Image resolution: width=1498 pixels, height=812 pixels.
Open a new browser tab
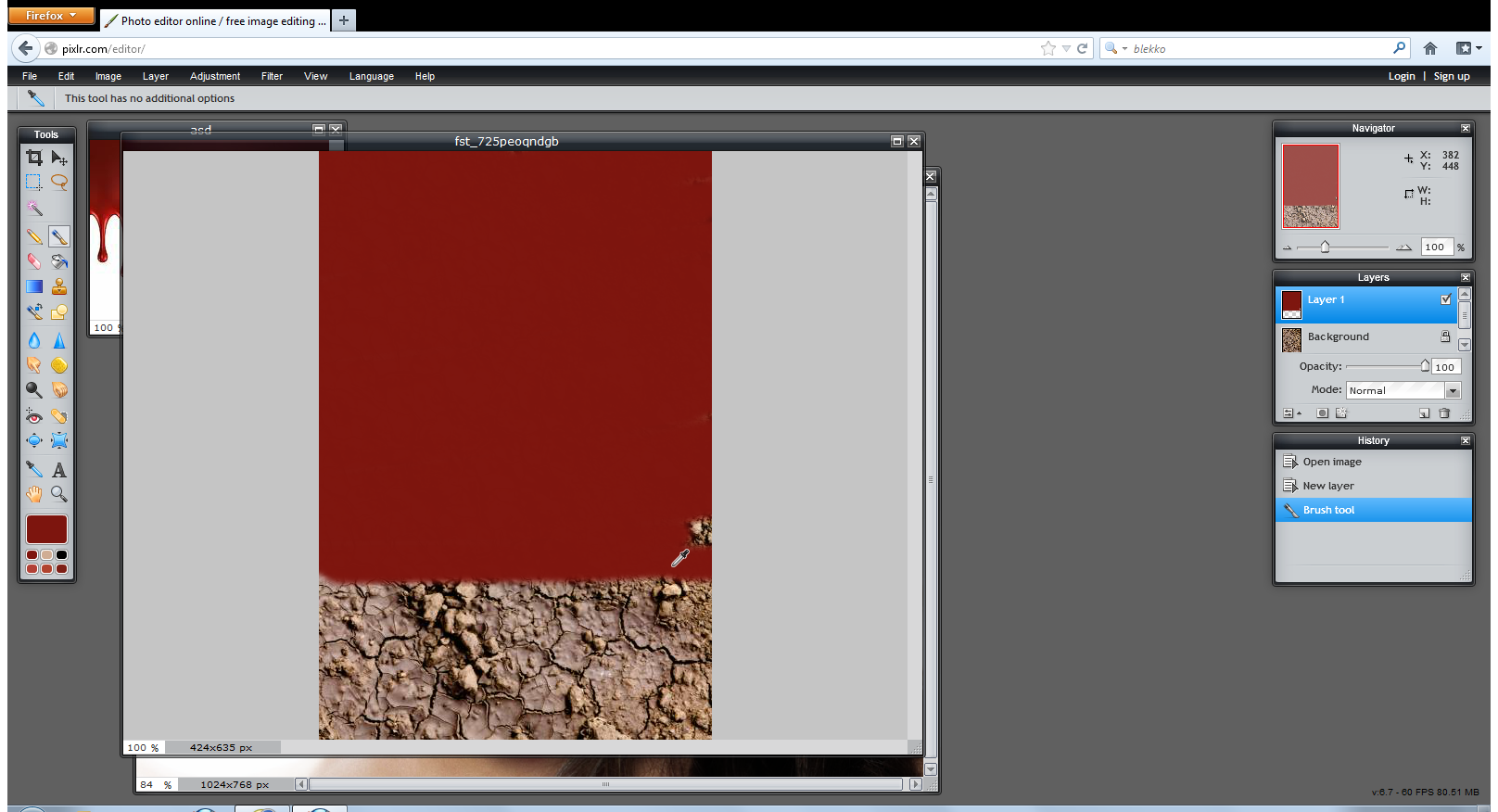point(344,20)
